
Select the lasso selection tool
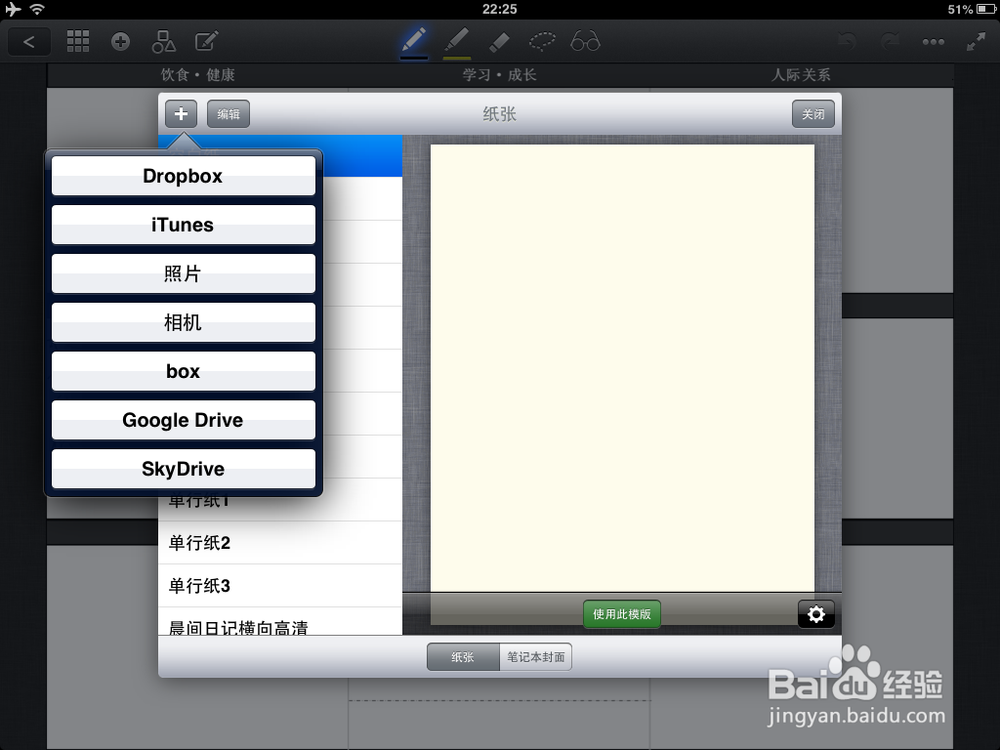[542, 42]
